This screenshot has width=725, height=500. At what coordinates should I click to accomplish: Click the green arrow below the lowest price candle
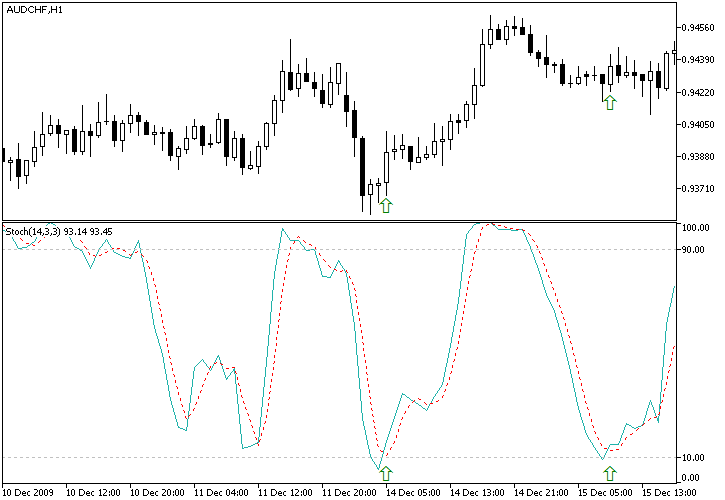click(386, 205)
